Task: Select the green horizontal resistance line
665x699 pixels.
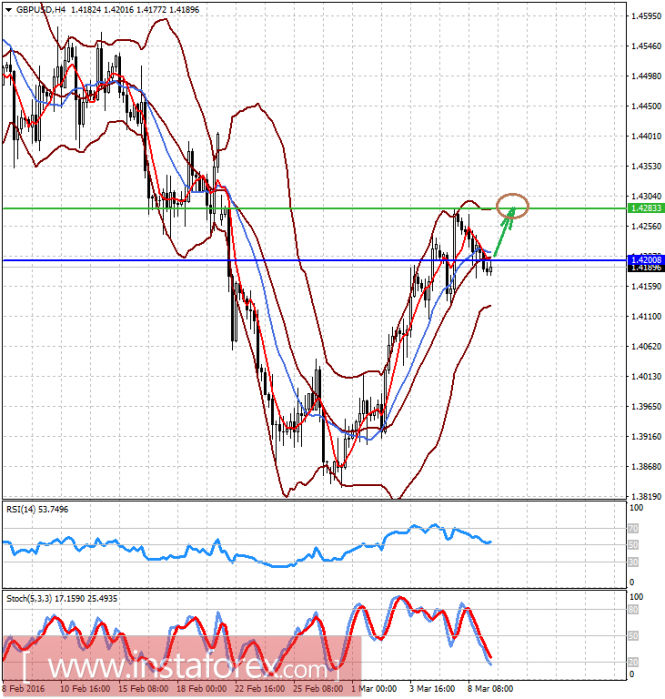Action: tap(314, 208)
